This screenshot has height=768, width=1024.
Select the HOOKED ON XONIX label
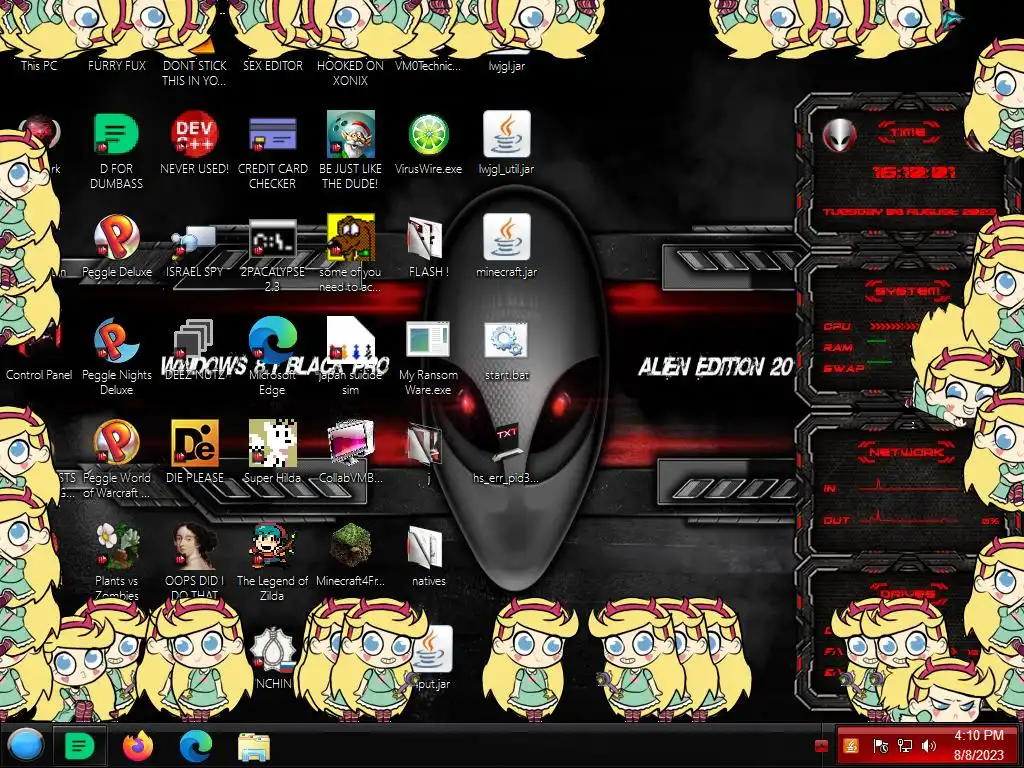(351, 73)
